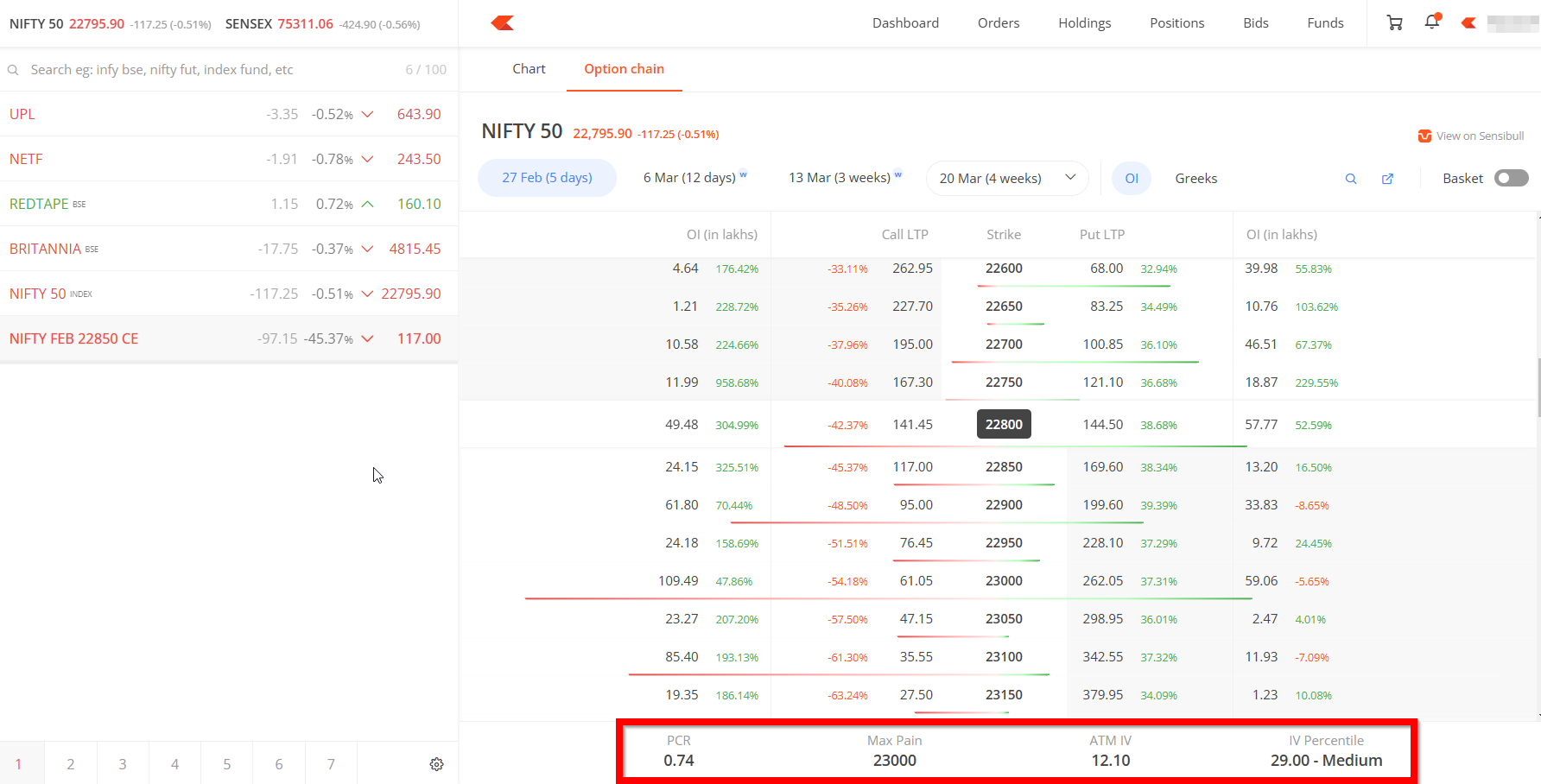Screen dimensions: 1541x784
Task: Open the shopping cart icon
Action: point(1394,23)
